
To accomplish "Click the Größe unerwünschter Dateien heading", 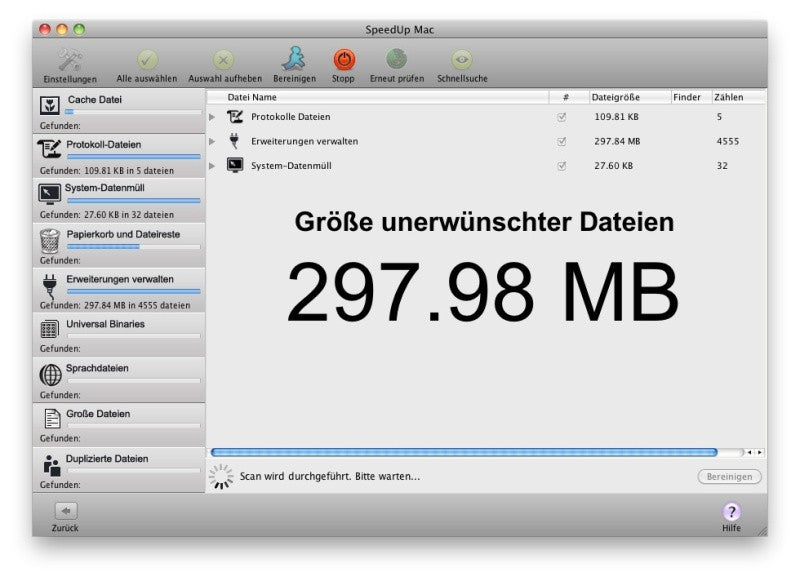I will (x=484, y=222).
